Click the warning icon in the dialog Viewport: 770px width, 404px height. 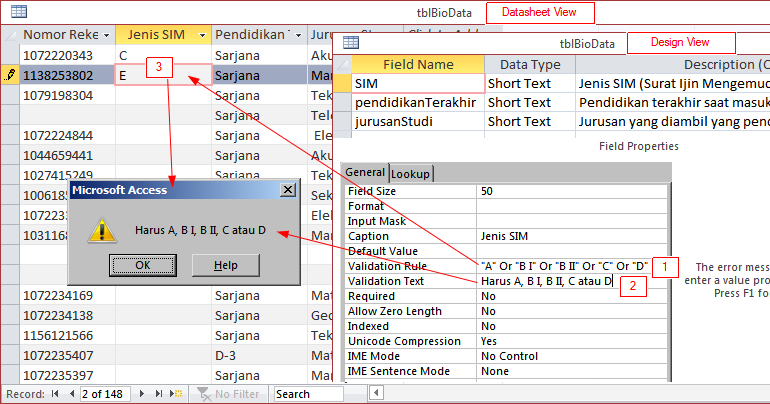(x=101, y=230)
